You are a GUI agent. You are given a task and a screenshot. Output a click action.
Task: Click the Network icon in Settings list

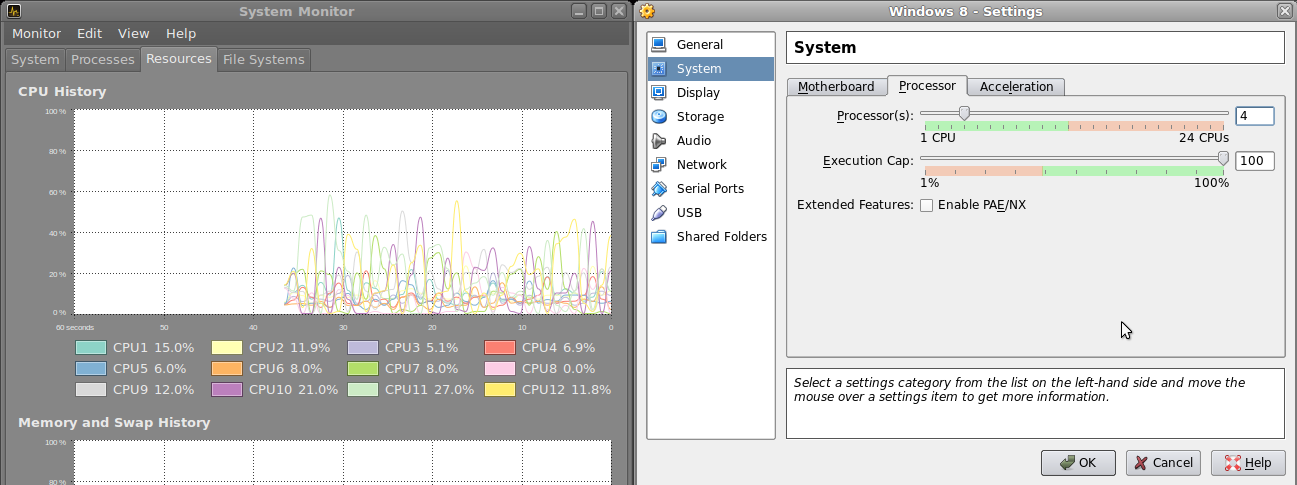pos(658,164)
